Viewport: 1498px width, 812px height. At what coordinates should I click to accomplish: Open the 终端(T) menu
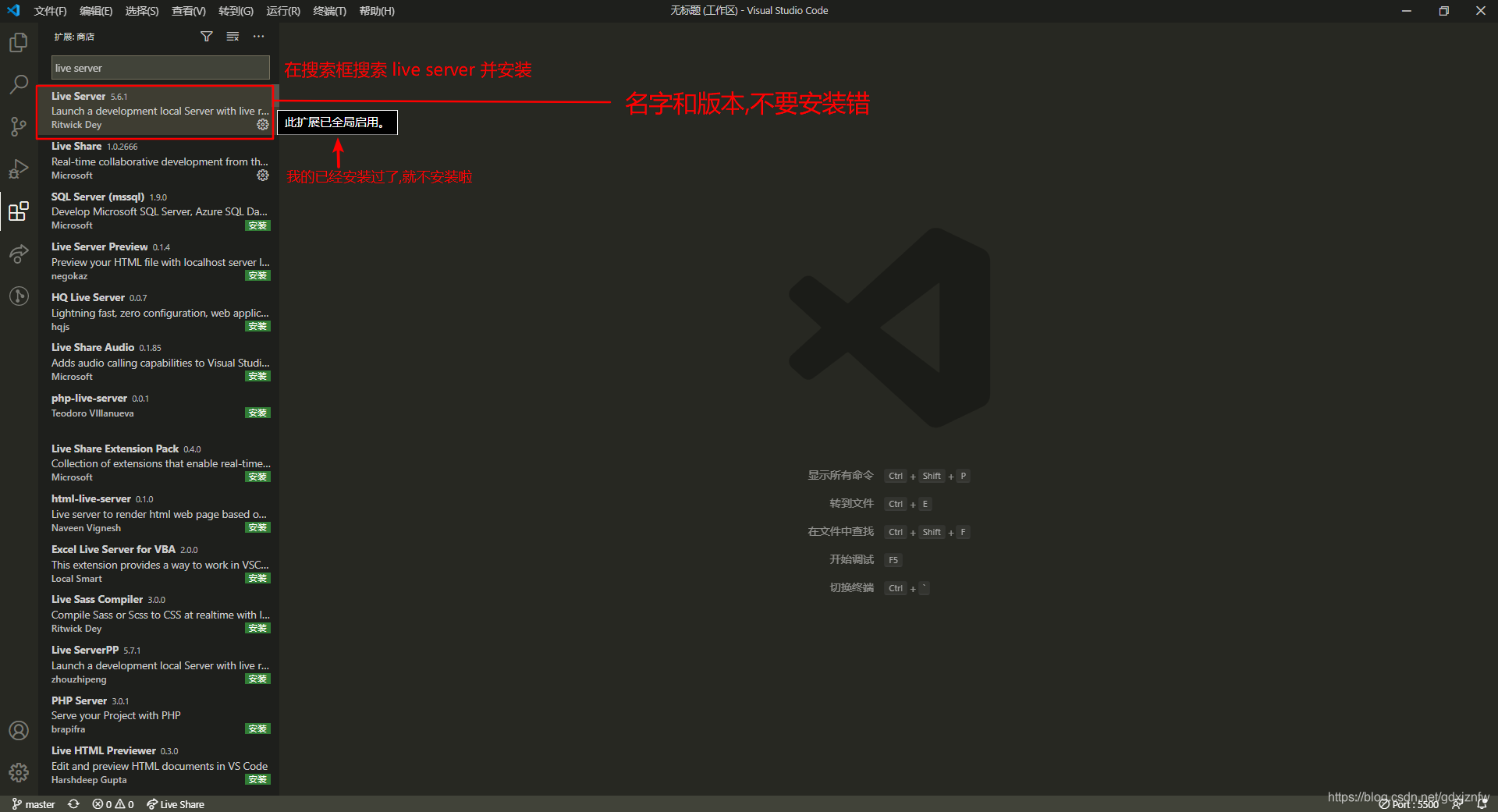pyautogui.click(x=329, y=11)
